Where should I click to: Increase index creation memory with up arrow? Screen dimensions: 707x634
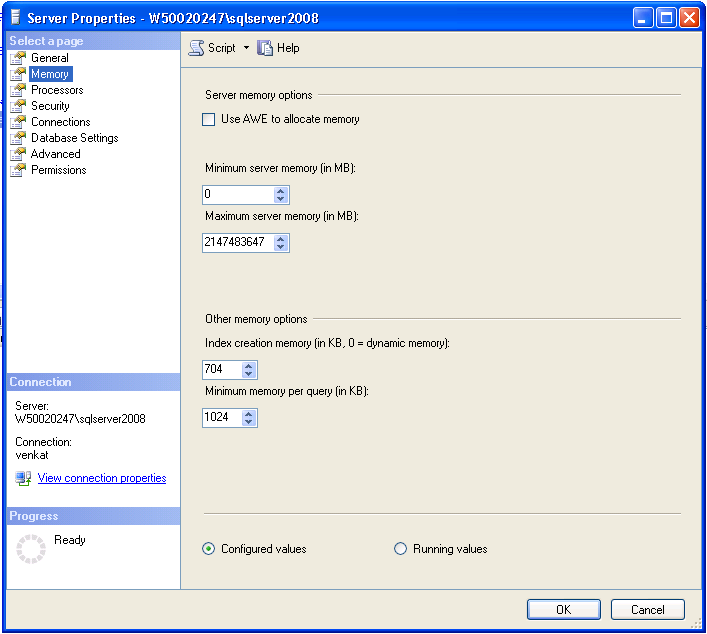[x=248, y=366]
